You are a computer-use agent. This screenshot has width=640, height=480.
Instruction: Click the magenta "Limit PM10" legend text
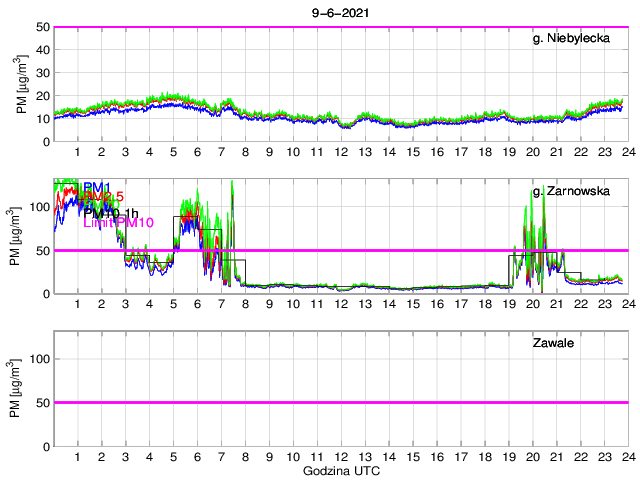coord(118,224)
